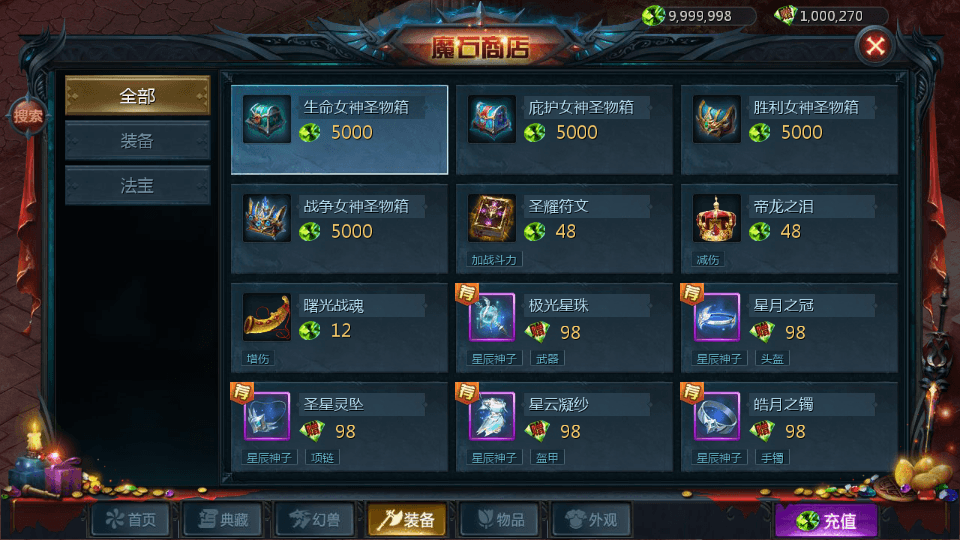Click the 曙光战魂 golden horn icon
The image size is (960, 540).
click(266, 317)
